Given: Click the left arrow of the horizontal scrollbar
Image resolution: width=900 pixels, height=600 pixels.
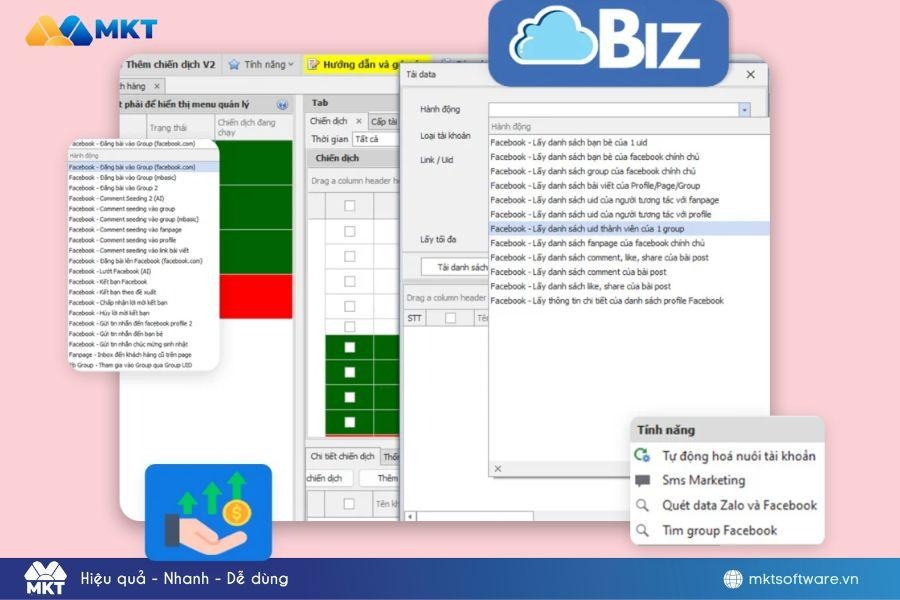Looking at the screenshot, I should (410, 516).
